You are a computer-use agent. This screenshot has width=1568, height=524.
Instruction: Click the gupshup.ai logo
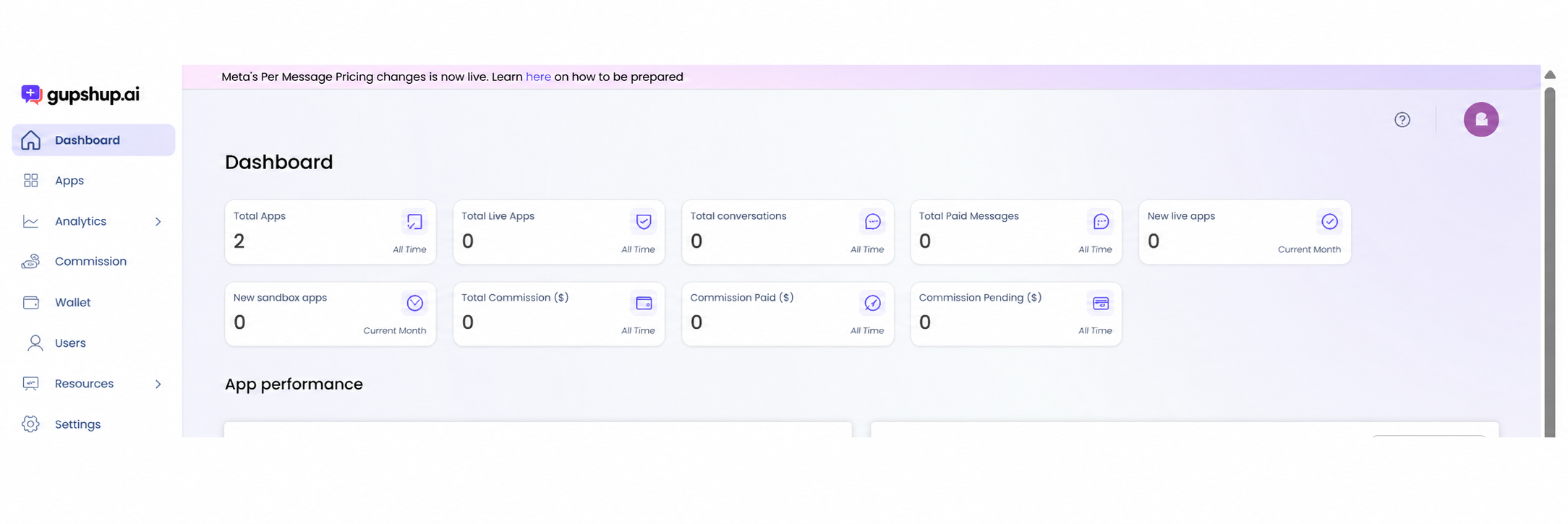(x=80, y=95)
